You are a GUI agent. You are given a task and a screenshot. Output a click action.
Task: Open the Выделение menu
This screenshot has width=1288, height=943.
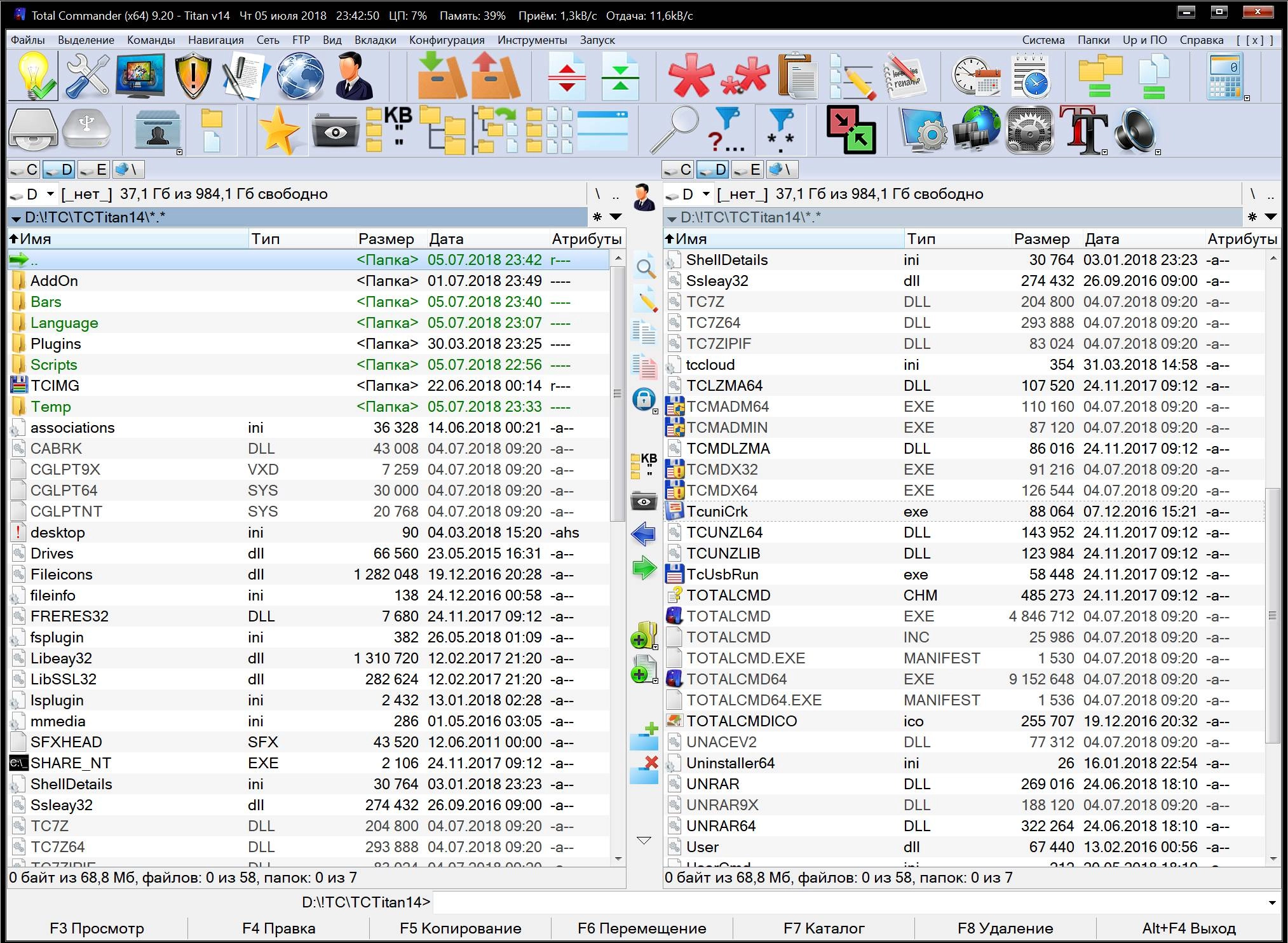point(86,39)
